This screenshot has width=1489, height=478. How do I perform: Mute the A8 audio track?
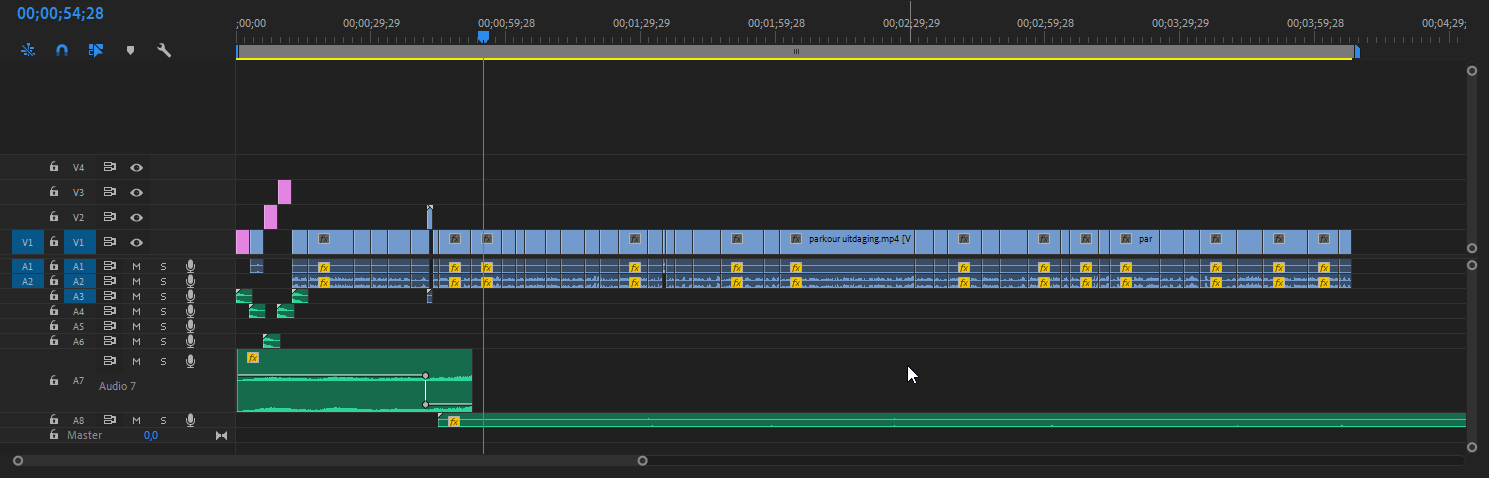click(x=137, y=421)
